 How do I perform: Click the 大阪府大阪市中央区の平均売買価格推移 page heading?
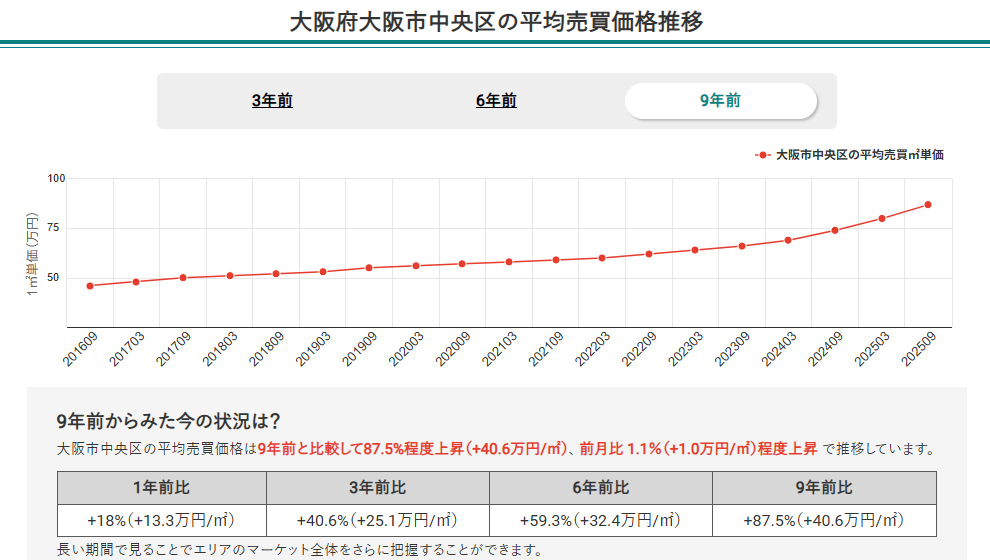(495, 22)
